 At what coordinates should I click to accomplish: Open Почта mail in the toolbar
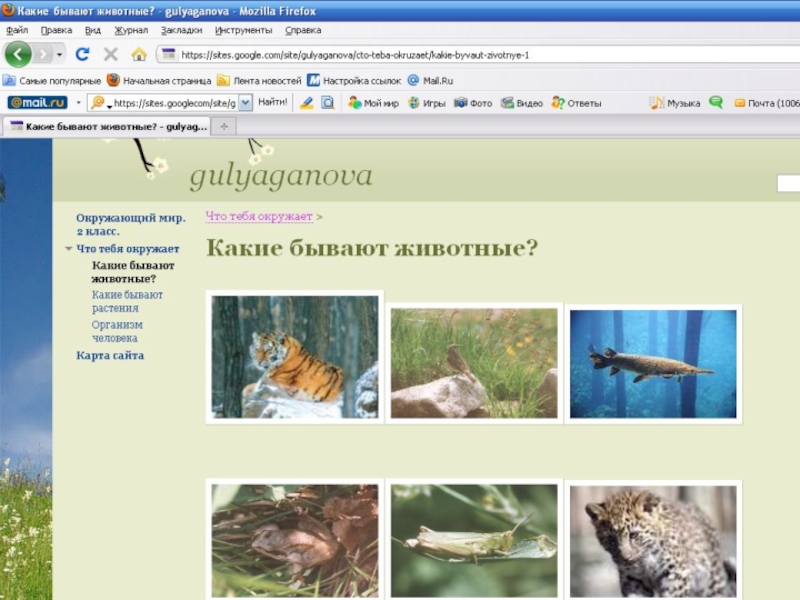[767, 103]
